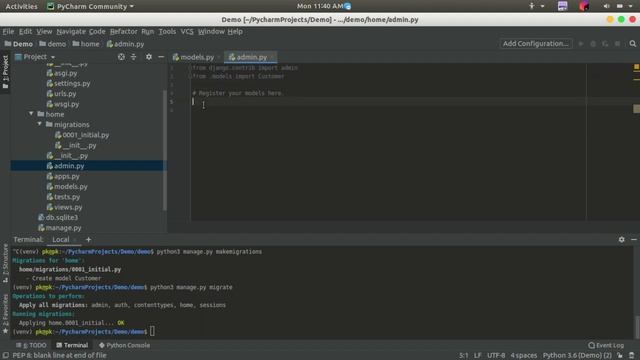Collapse the migrations folder
The height and width of the screenshot is (360, 640).
tap(40, 124)
